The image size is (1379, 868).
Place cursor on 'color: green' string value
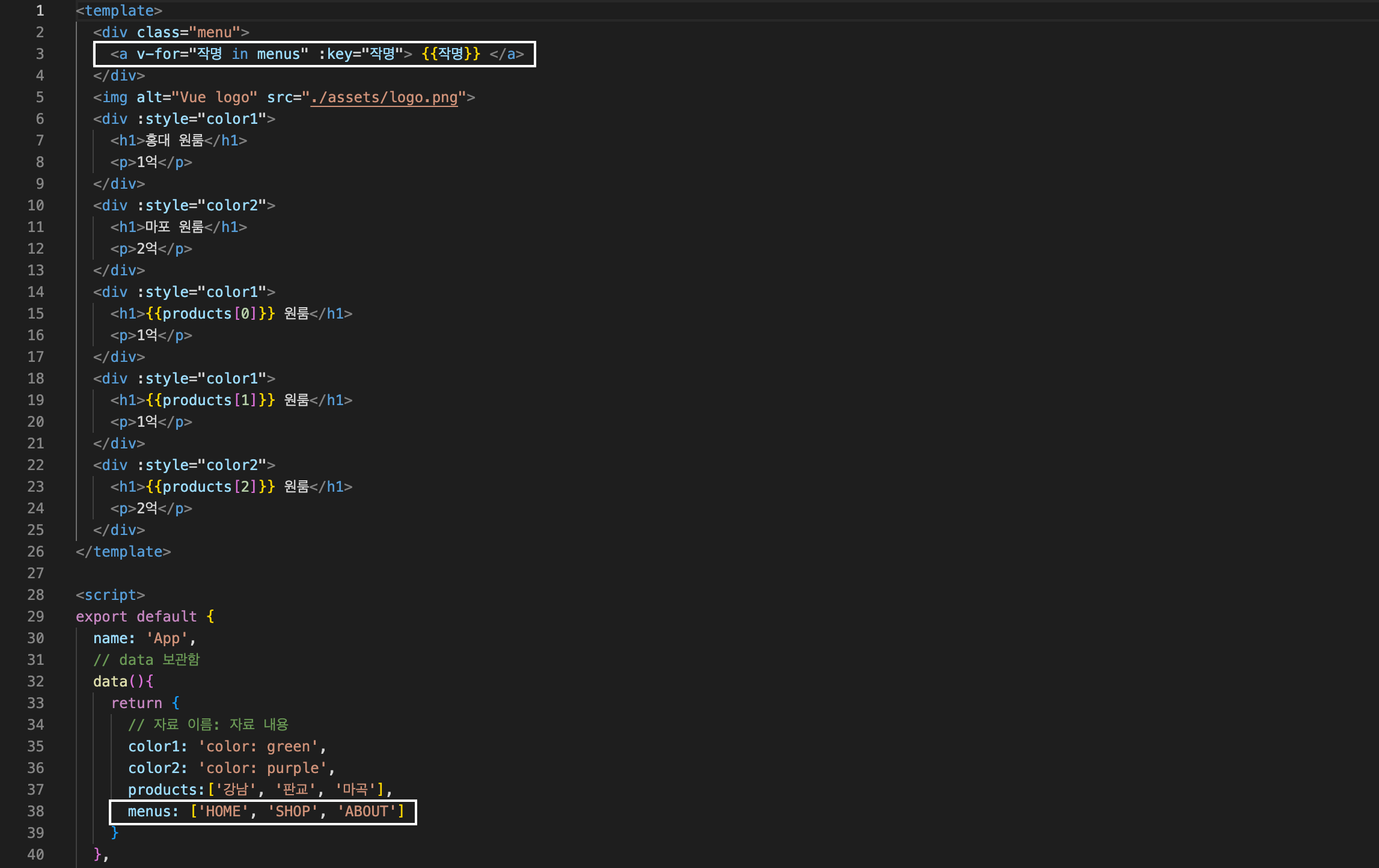pyautogui.click(x=258, y=747)
